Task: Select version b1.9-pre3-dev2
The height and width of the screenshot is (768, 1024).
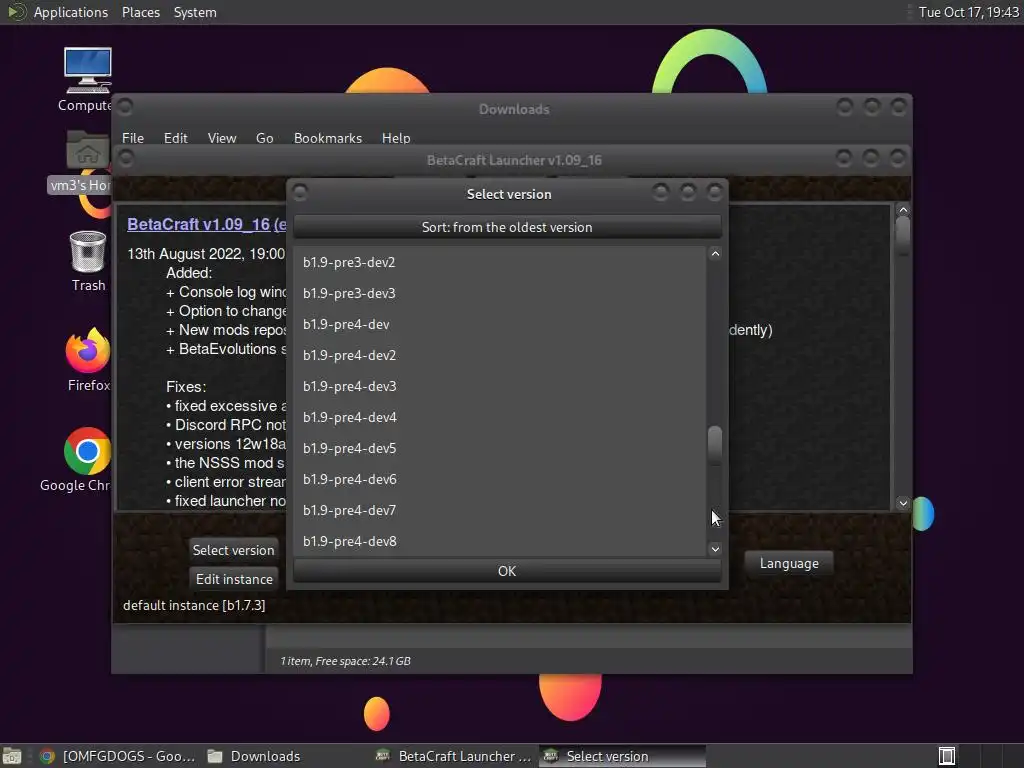Action: point(500,262)
